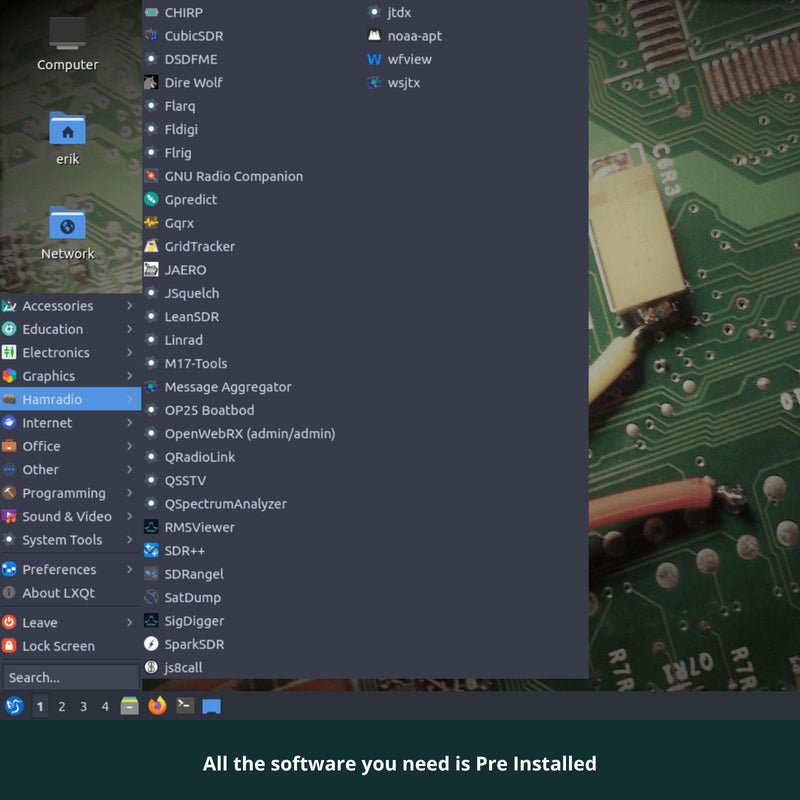This screenshot has width=800, height=800.
Task: Expand Programming submenu arrow
Action: pos(130,493)
